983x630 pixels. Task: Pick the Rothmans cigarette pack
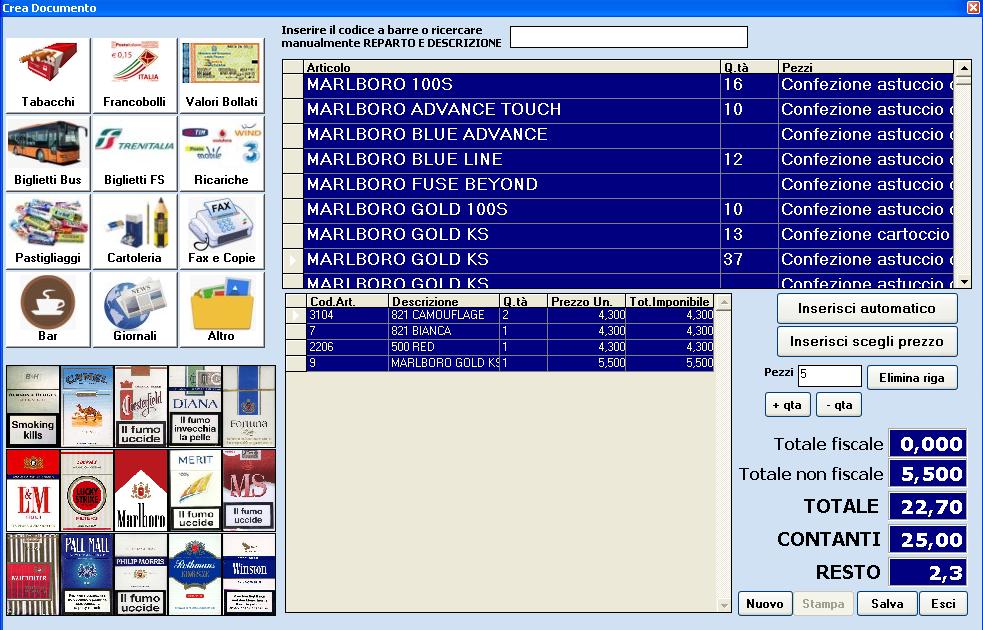pyautogui.click(x=195, y=574)
